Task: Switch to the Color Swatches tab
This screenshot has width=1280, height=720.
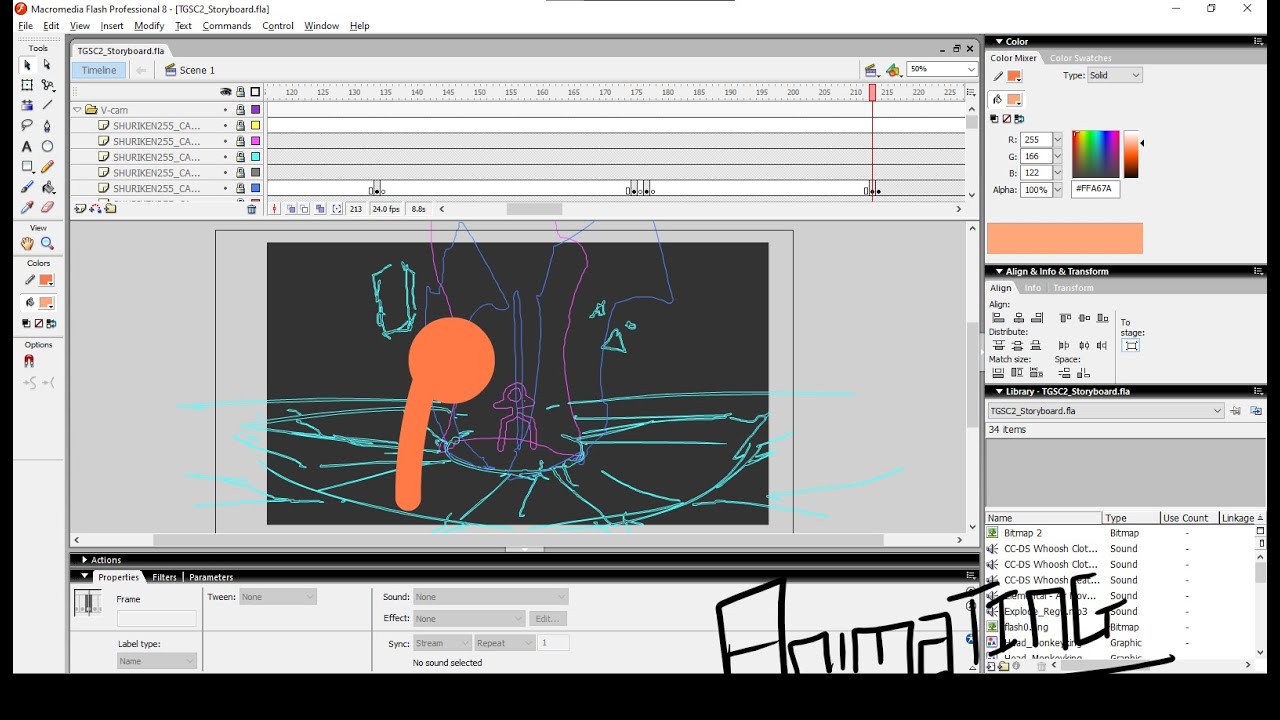Action: (1080, 58)
